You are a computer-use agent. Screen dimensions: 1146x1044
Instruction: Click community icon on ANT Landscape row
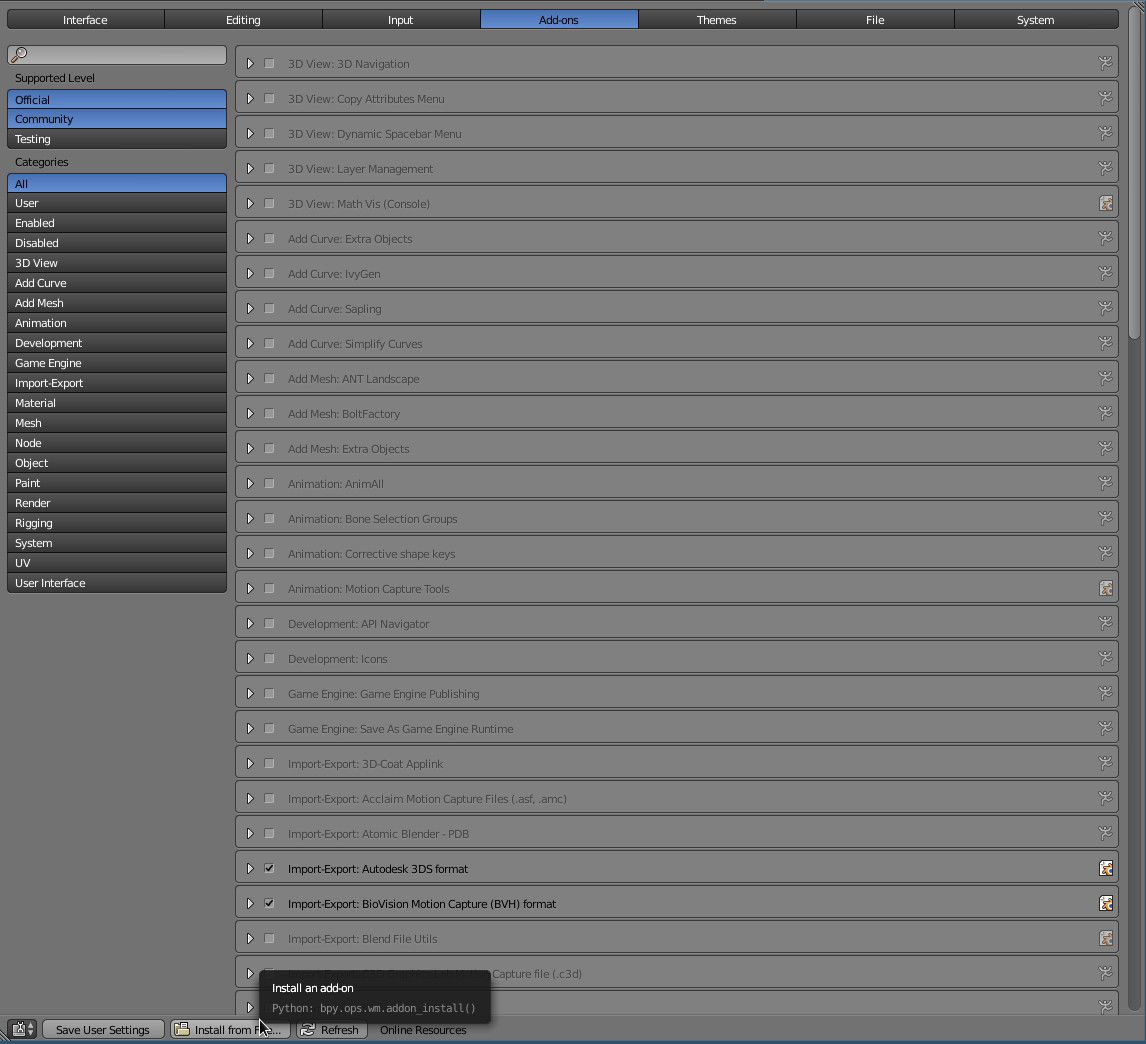click(x=1105, y=379)
